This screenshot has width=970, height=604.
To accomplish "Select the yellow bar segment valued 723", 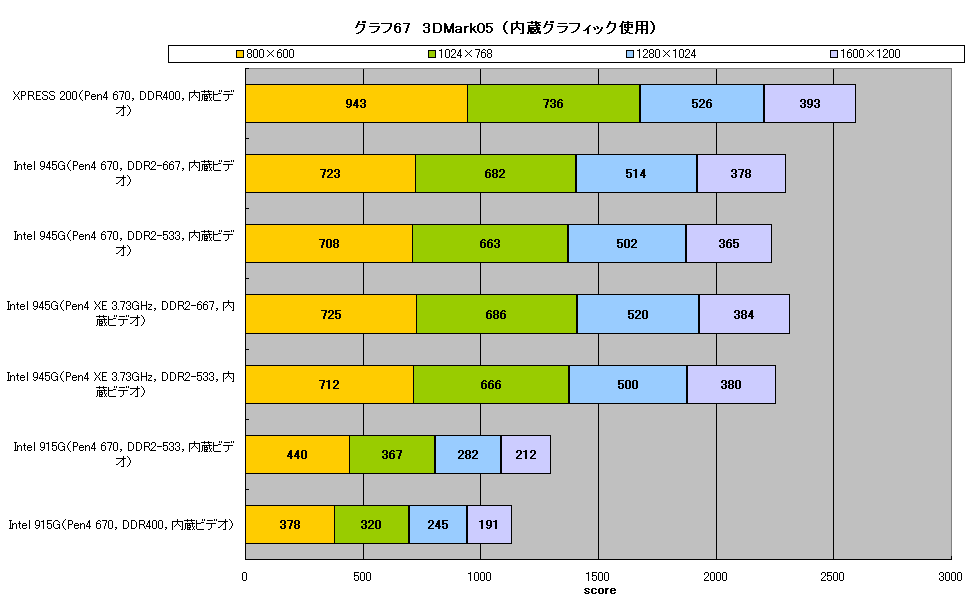I will (330, 173).
